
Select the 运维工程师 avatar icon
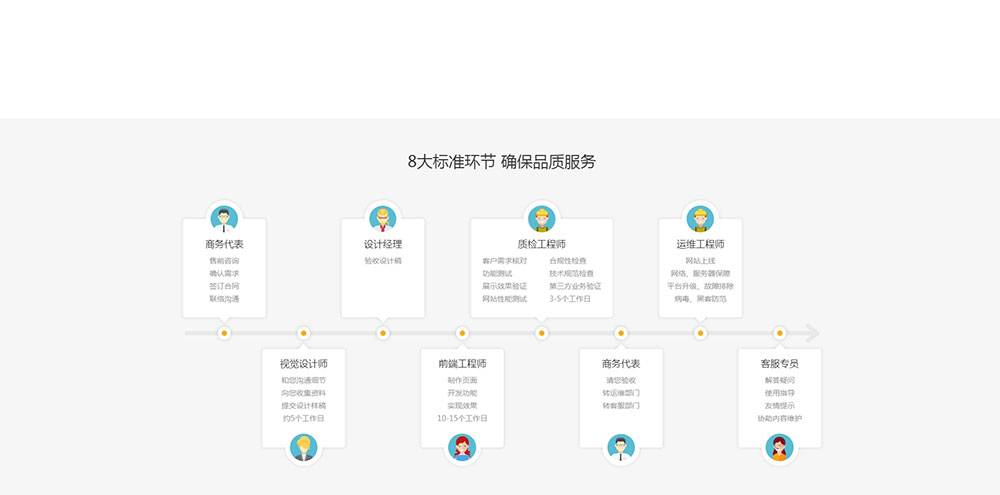700,218
